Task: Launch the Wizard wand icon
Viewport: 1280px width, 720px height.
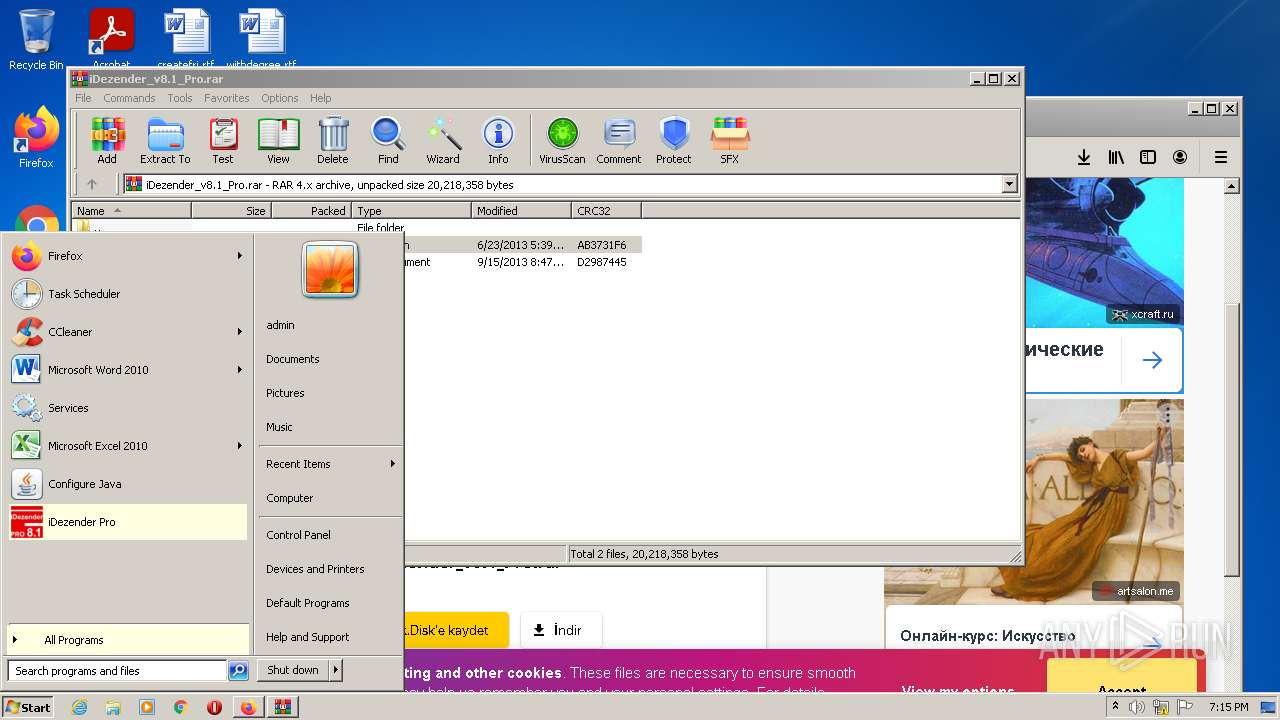Action: [x=443, y=140]
